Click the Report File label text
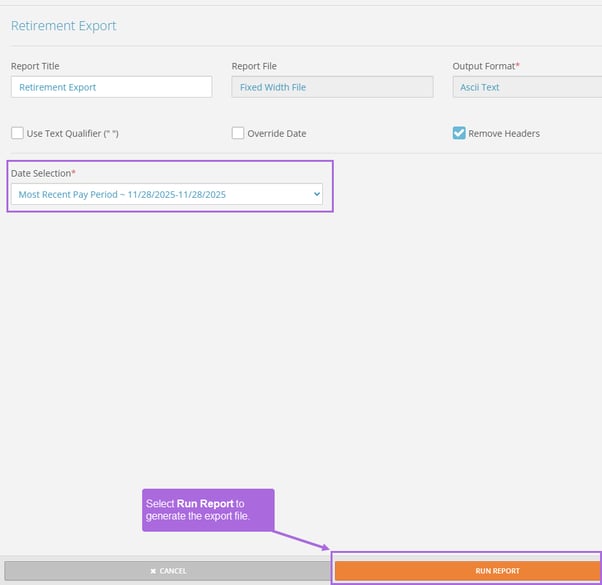This screenshot has height=585, width=602. [254, 66]
